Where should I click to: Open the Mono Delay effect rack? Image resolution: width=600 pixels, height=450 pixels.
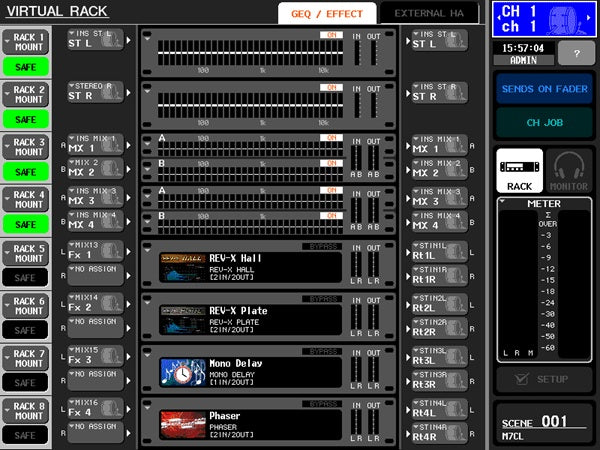click(268, 370)
